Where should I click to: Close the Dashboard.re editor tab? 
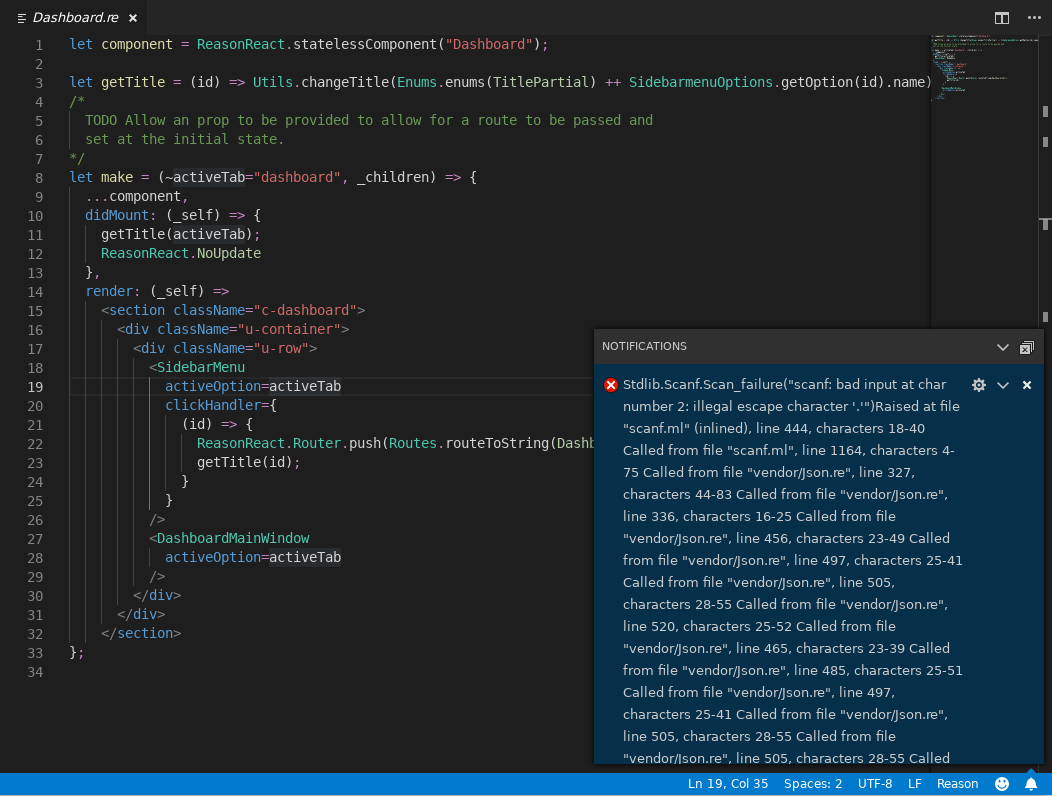133,18
